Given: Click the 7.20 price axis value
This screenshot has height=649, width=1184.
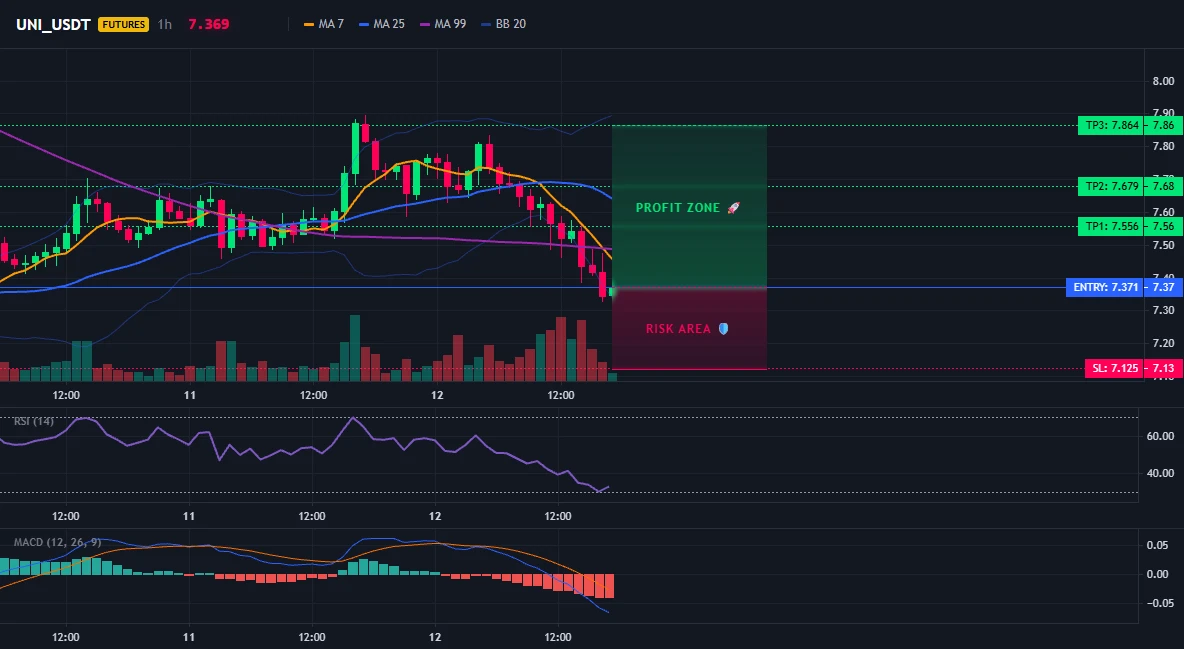Looking at the screenshot, I should 1164,343.
